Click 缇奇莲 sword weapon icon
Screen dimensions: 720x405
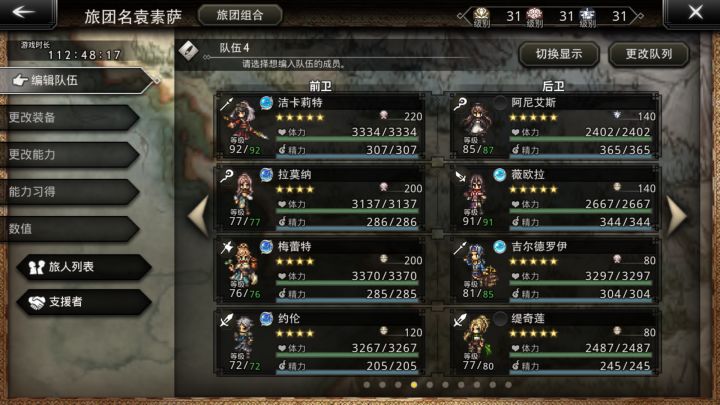pos(460,320)
